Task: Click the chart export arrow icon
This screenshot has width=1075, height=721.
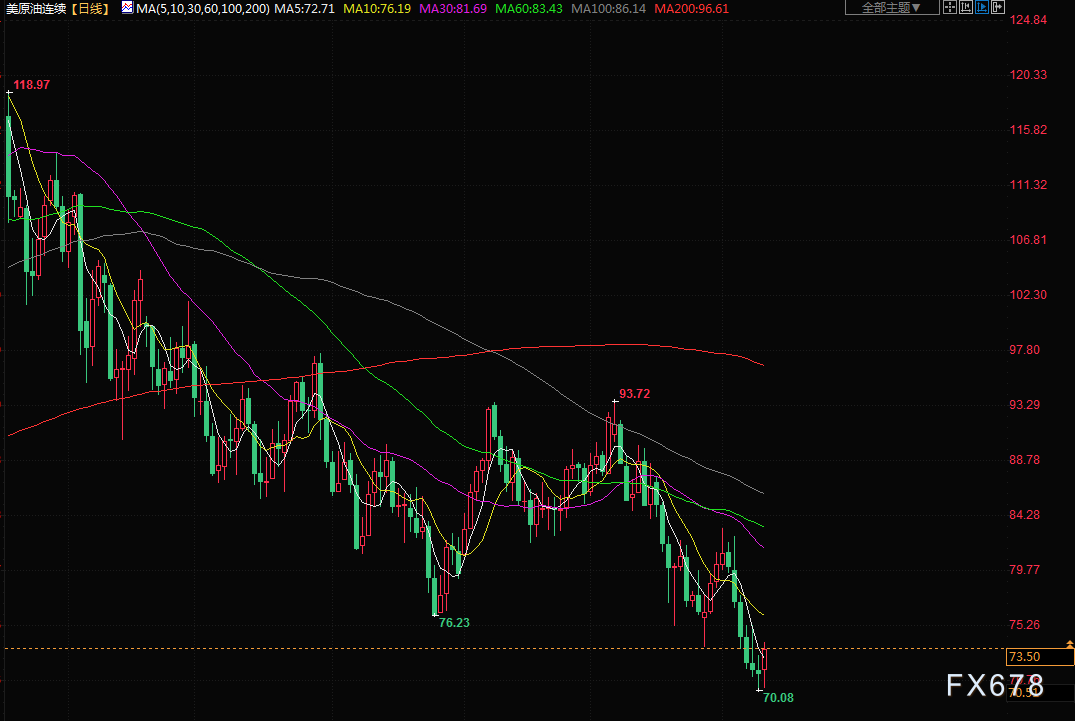Action: pyautogui.click(x=998, y=8)
